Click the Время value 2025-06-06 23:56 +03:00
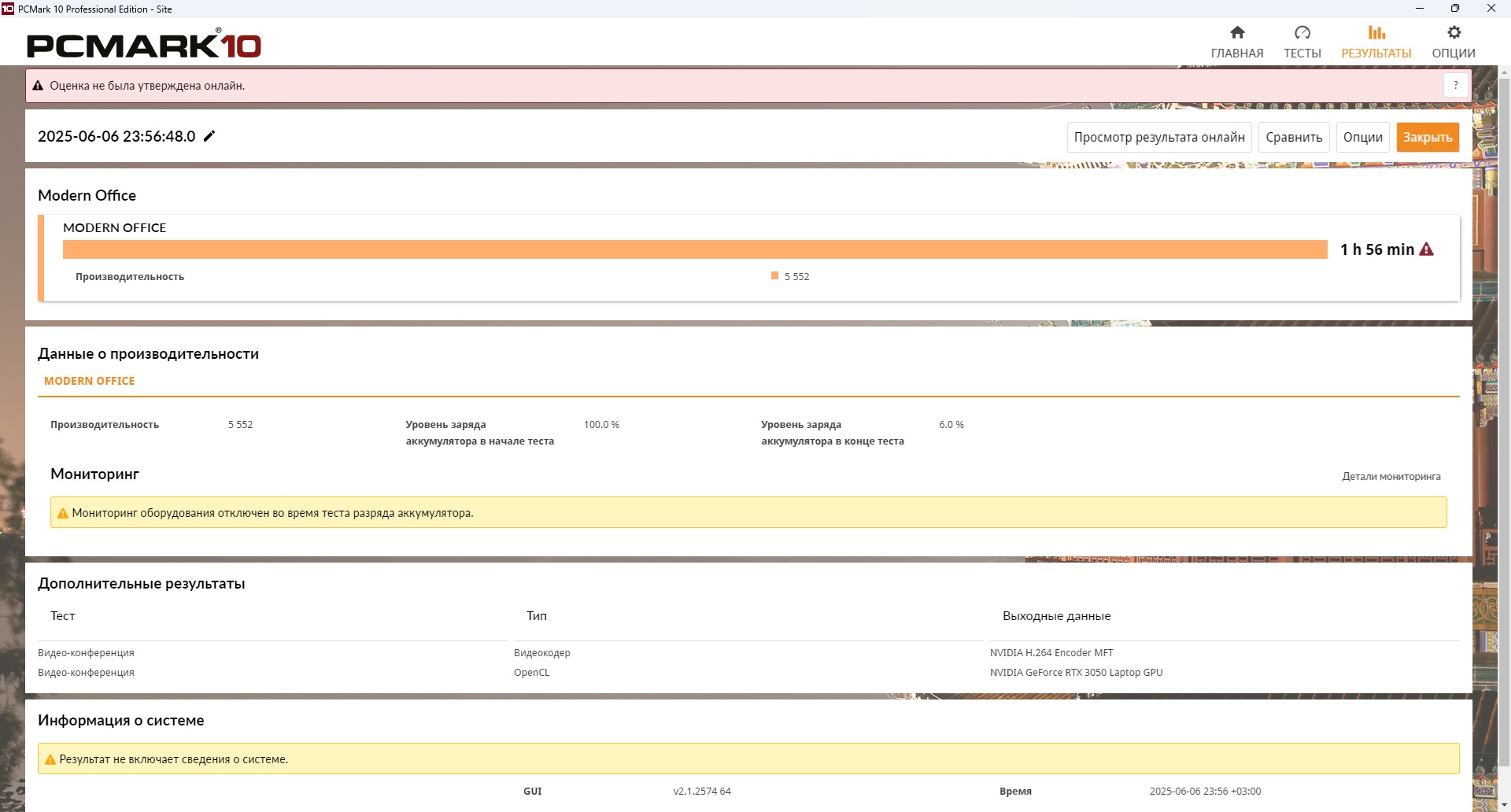This screenshot has height=812, width=1511. point(1205,792)
